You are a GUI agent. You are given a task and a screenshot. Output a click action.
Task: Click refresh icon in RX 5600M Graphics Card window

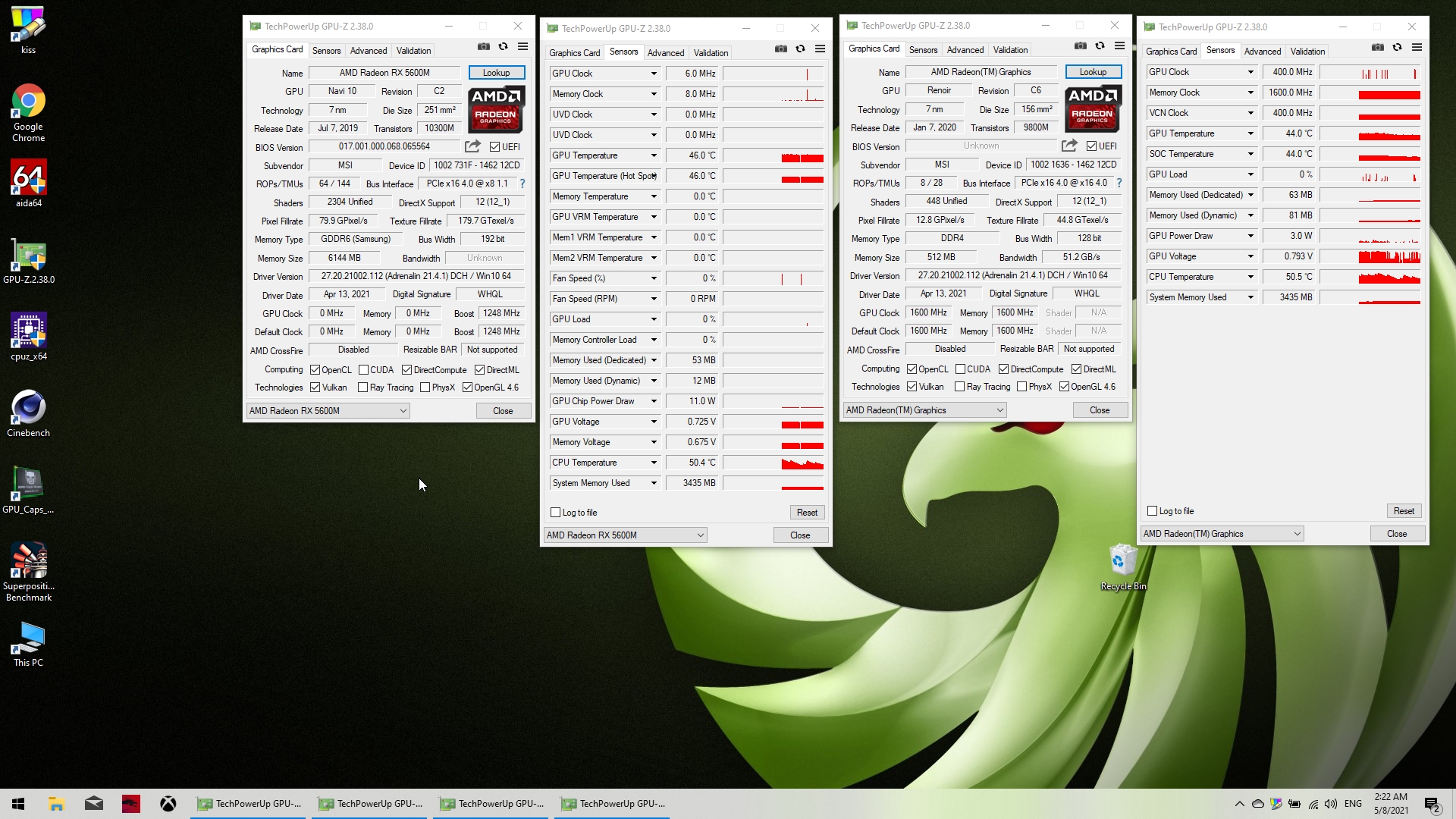click(x=503, y=47)
